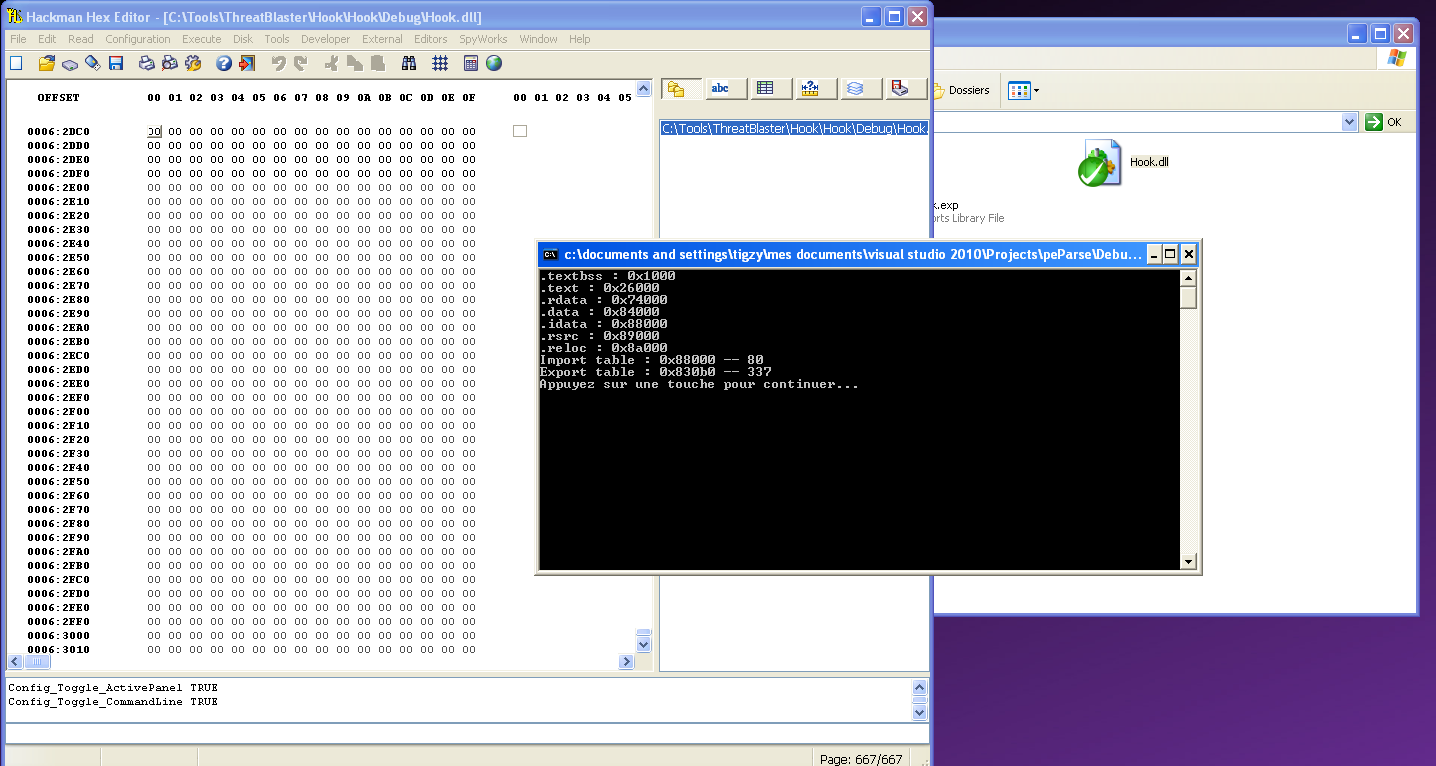Toggle the open files folder panel button
This screenshot has height=766, width=1436.
click(x=676, y=89)
